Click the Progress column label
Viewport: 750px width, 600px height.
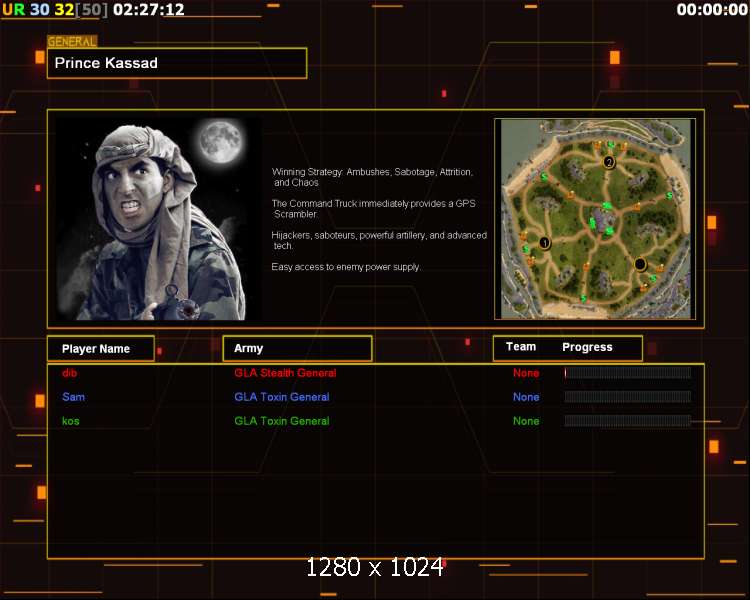[x=587, y=347]
